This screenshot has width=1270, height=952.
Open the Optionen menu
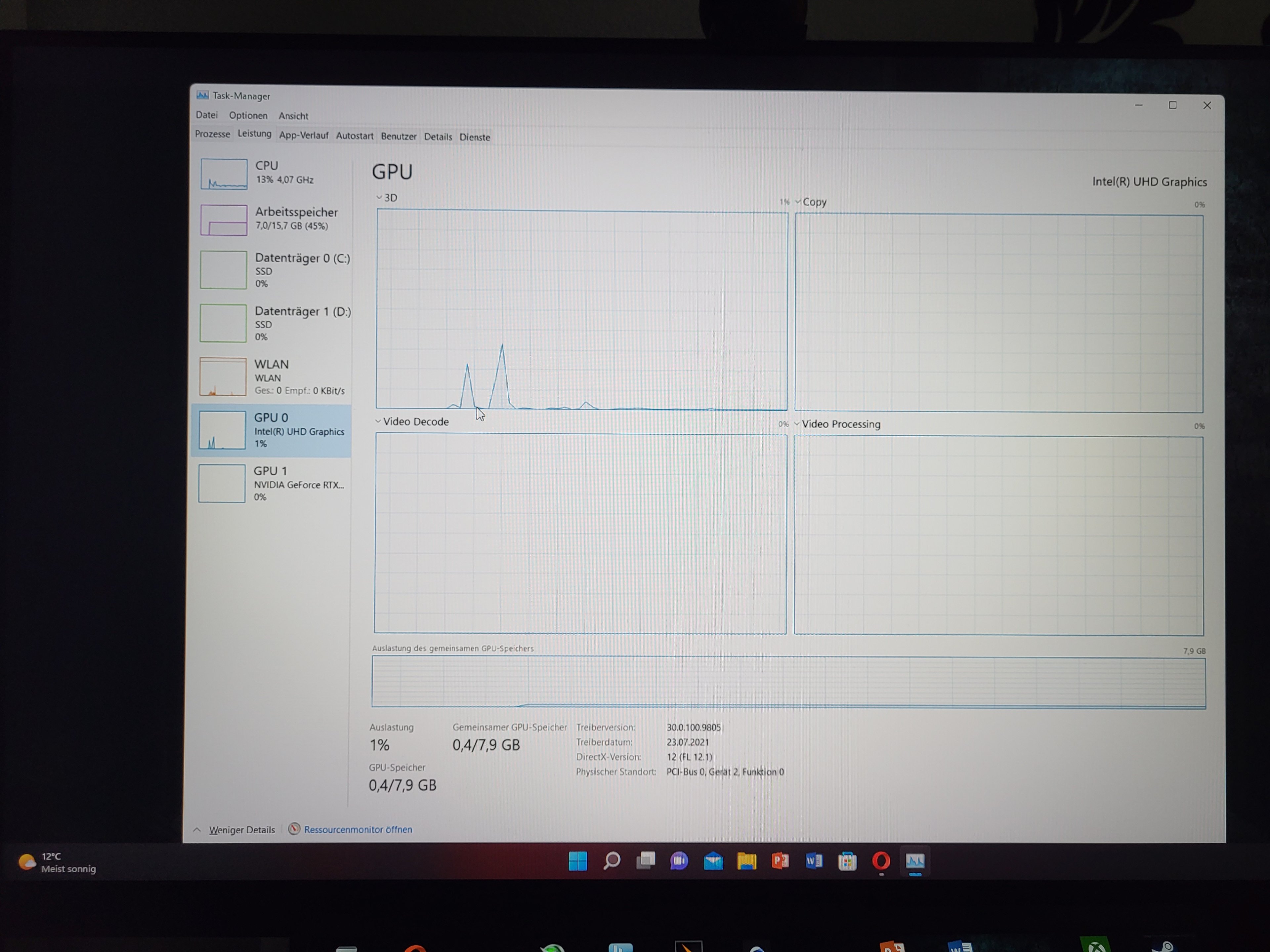click(248, 115)
